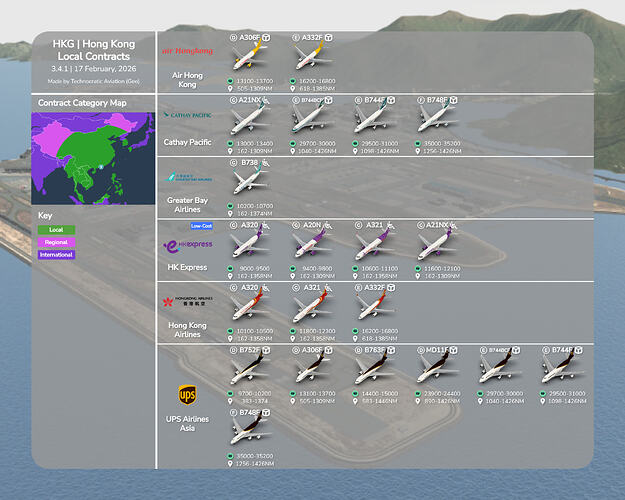Image resolution: width=625 pixels, height=500 pixels.
Task: Select the green Local key swatch
Action: pos(56,230)
